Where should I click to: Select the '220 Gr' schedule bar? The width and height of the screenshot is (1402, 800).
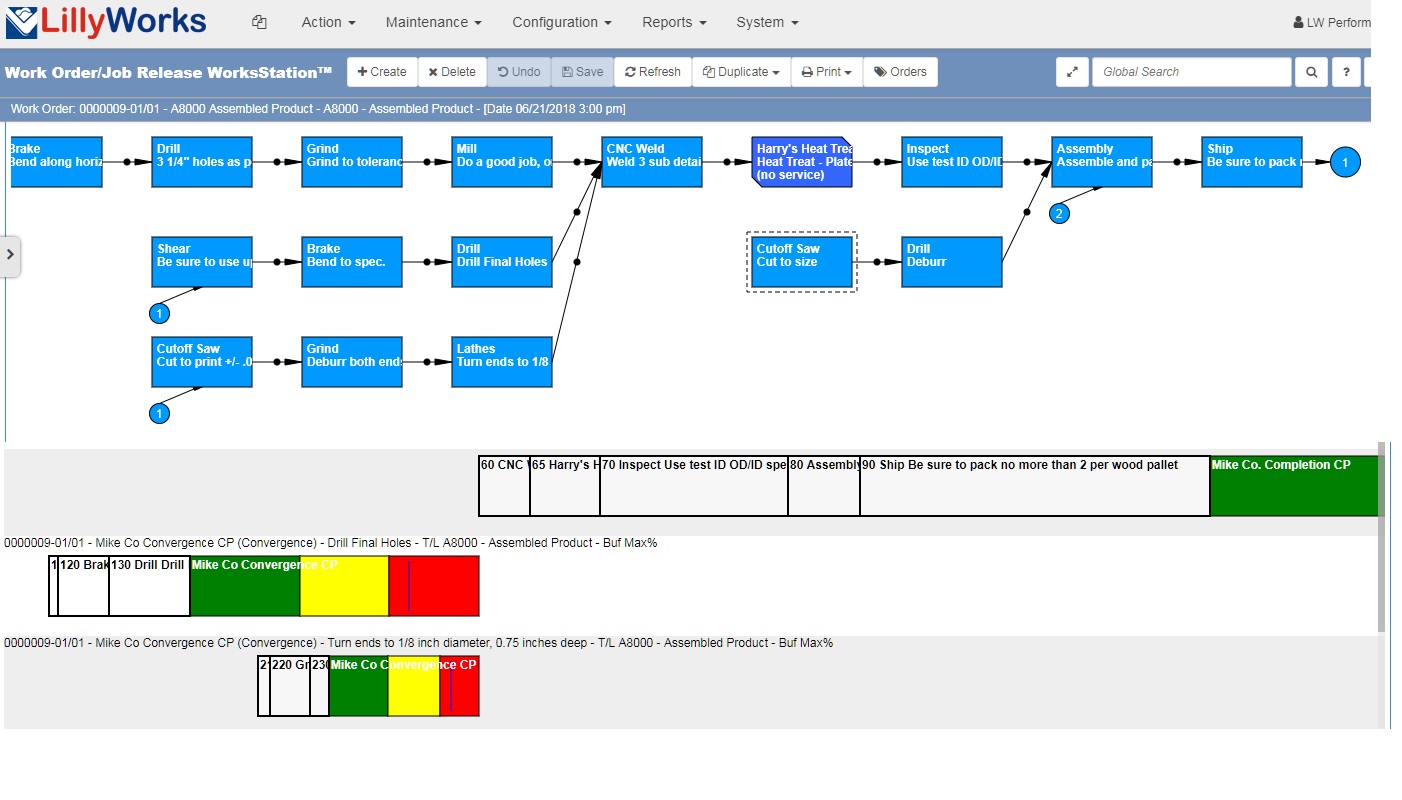point(290,686)
